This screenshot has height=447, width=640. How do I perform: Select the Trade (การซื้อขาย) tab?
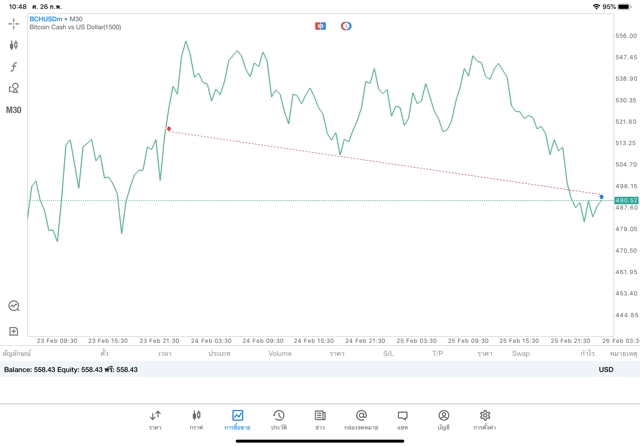(x=237, y=419)
